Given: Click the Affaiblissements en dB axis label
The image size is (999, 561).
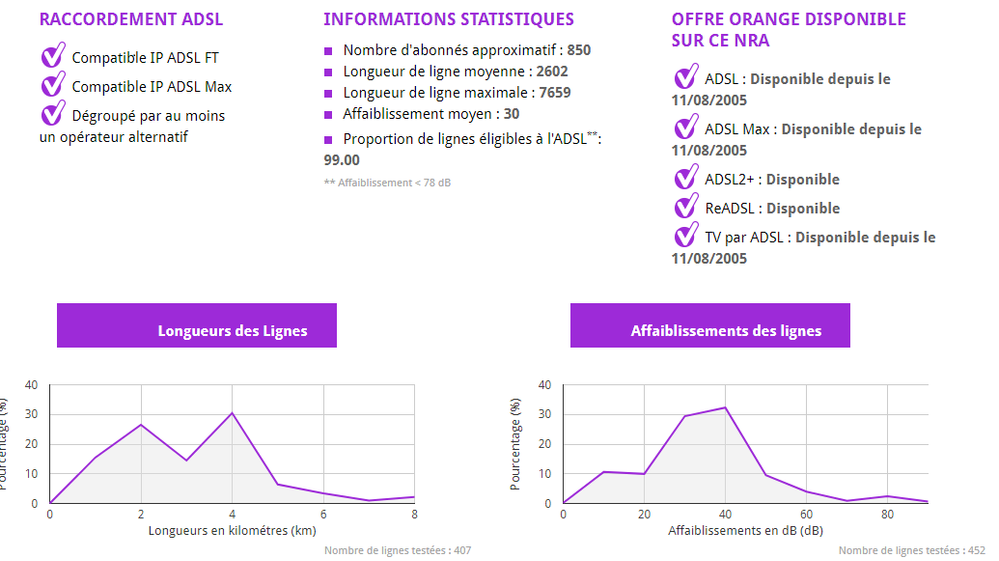Looking at the screenshot, I should point(745,530).
